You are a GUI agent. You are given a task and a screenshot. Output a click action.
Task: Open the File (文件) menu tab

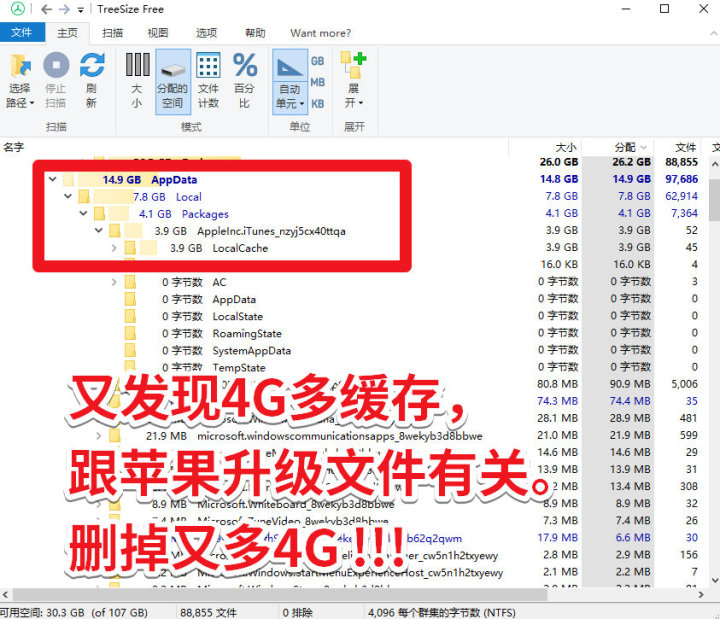[22, 33]
